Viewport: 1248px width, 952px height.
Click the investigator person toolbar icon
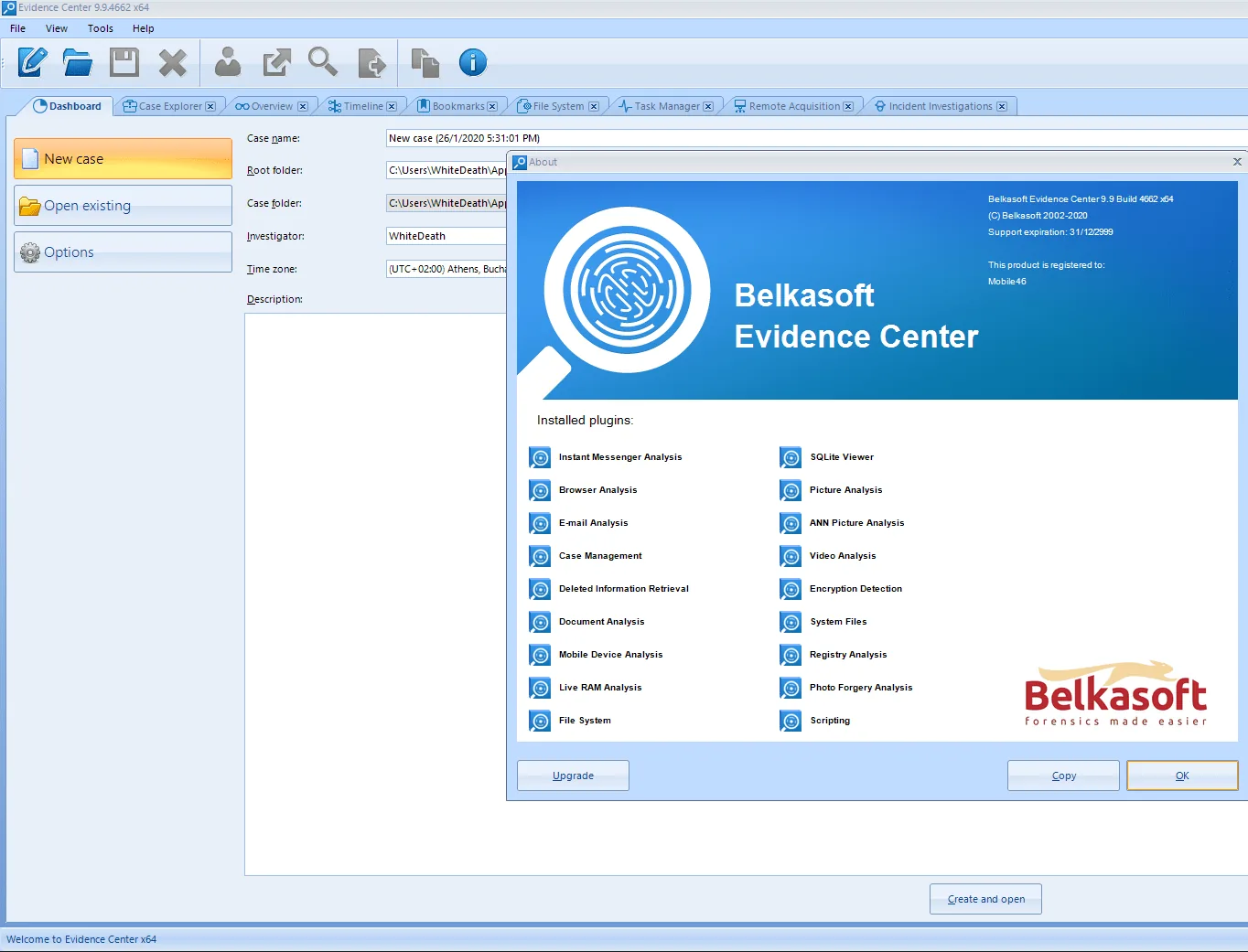click(x=228, y=62)
